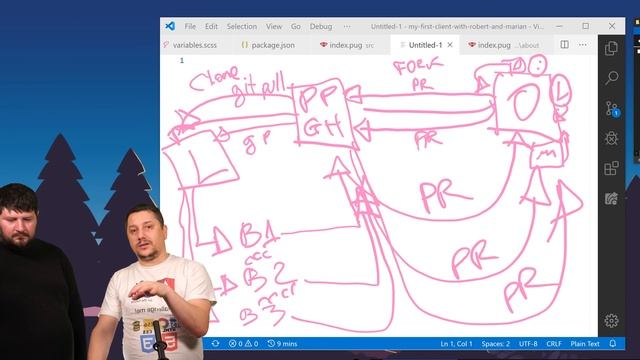The image size is (640, 360).
Task: Select language mode Plain Text
Action: (x=585, y=344)
